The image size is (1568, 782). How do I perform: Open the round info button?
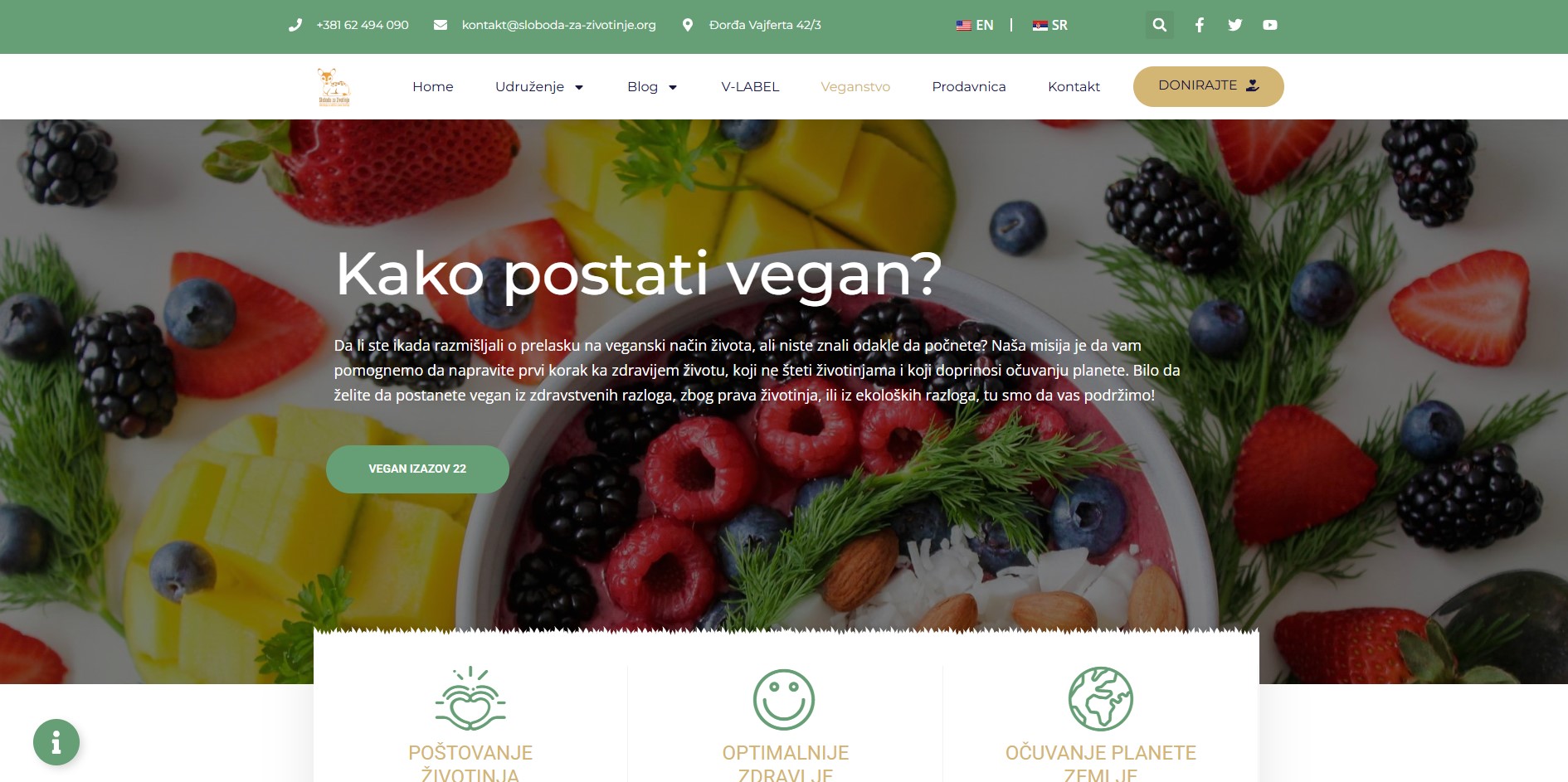click(56, 741)
